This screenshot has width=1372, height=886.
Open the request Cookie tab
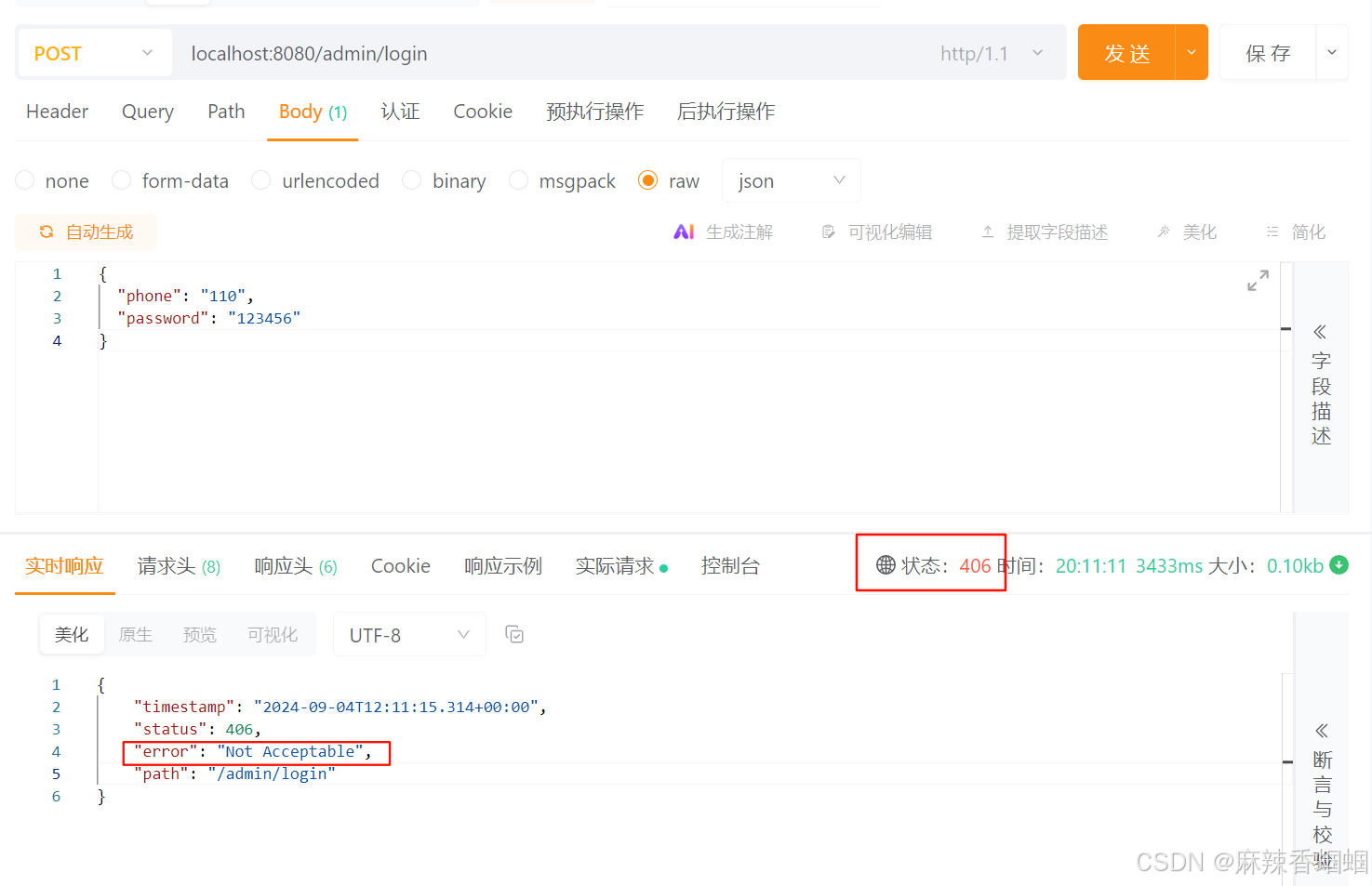pos(483,112)
